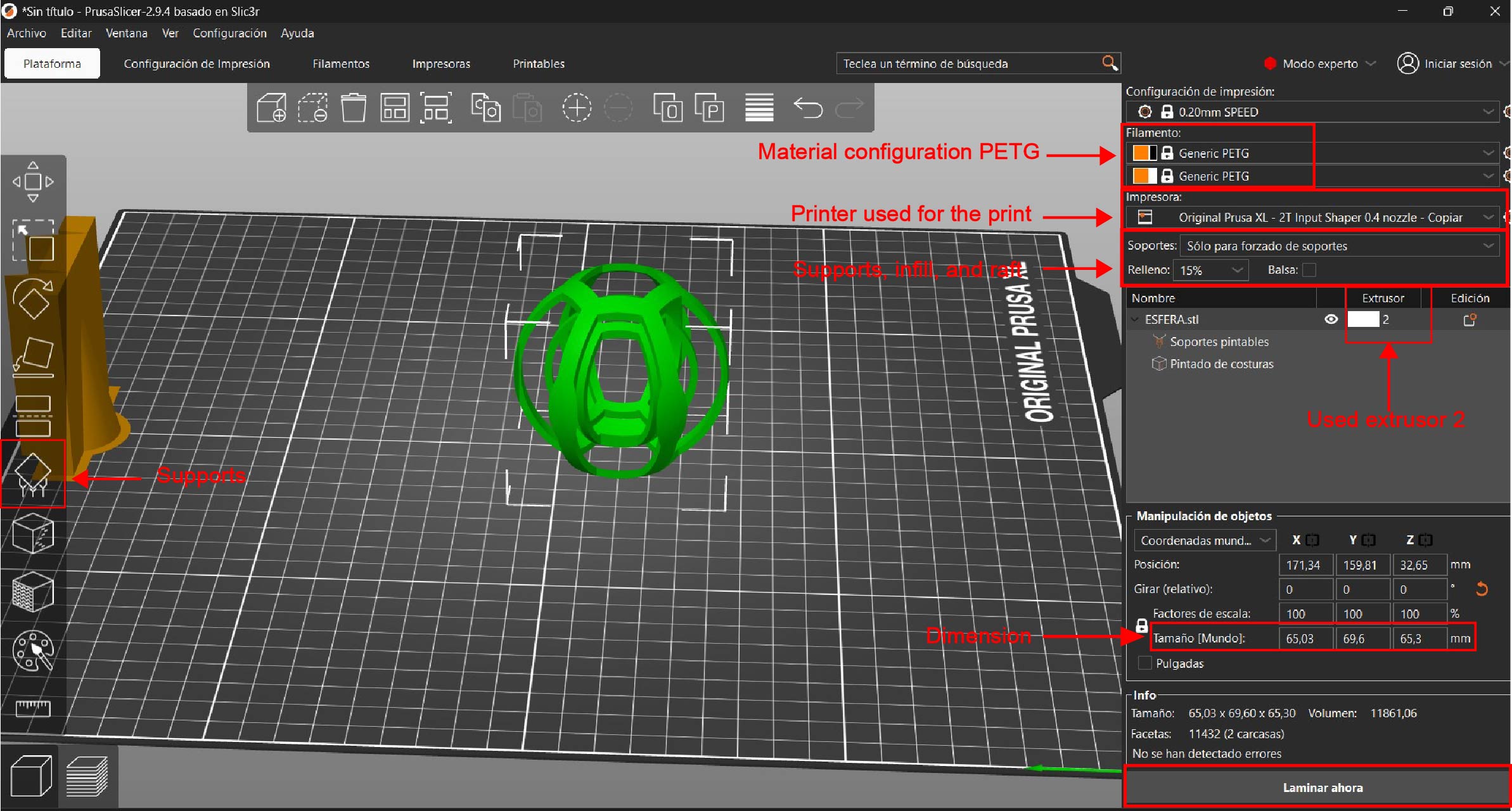Click the Delete trash can toolbar icon

(353, 108)
